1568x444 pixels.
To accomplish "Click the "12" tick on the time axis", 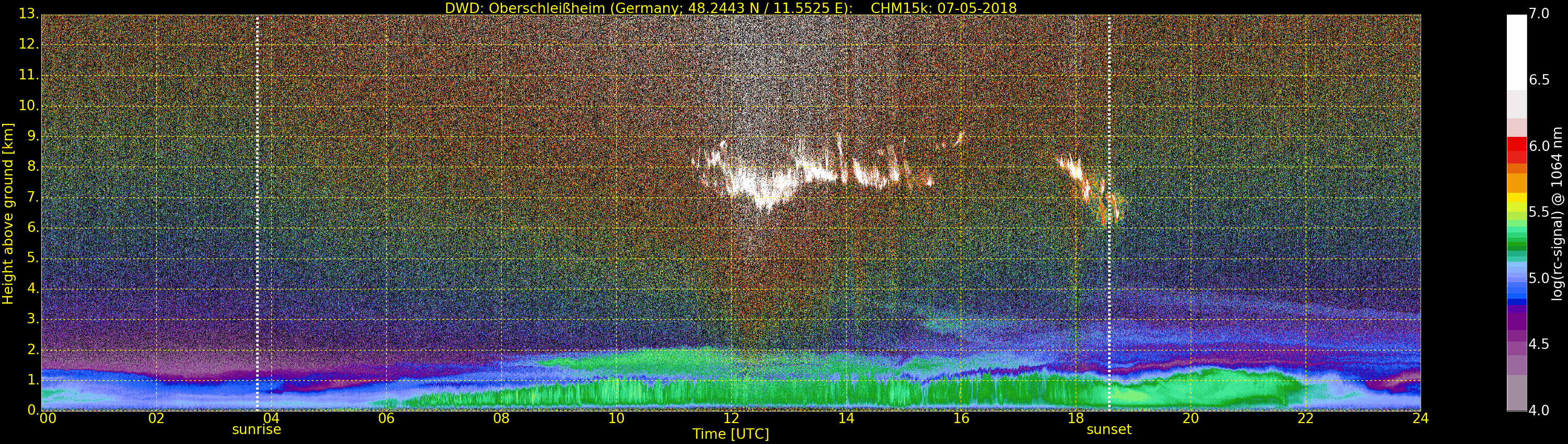I will click(731, 418).
